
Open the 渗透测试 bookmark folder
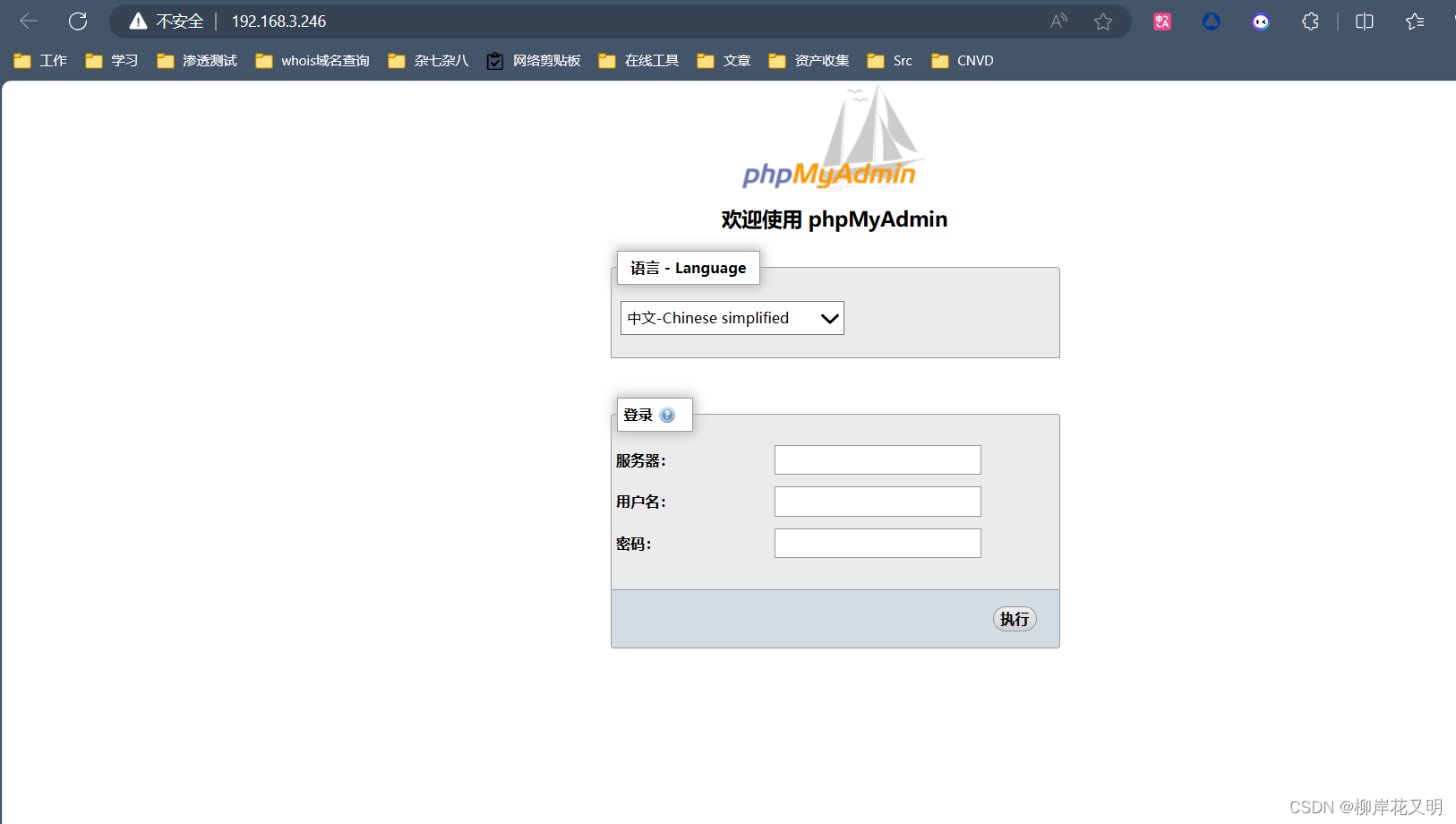[197, 61]
